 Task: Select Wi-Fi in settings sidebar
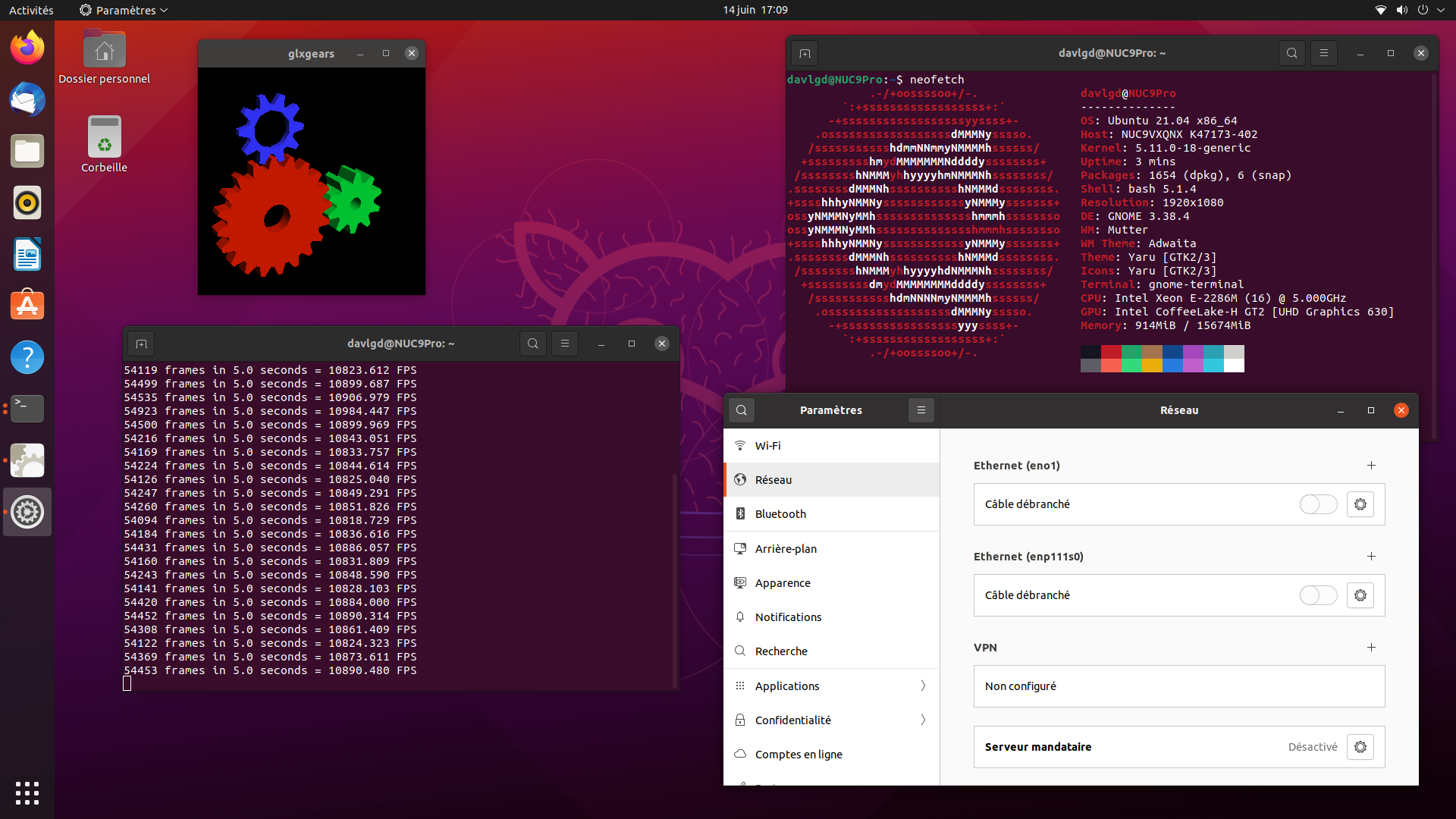832,446
